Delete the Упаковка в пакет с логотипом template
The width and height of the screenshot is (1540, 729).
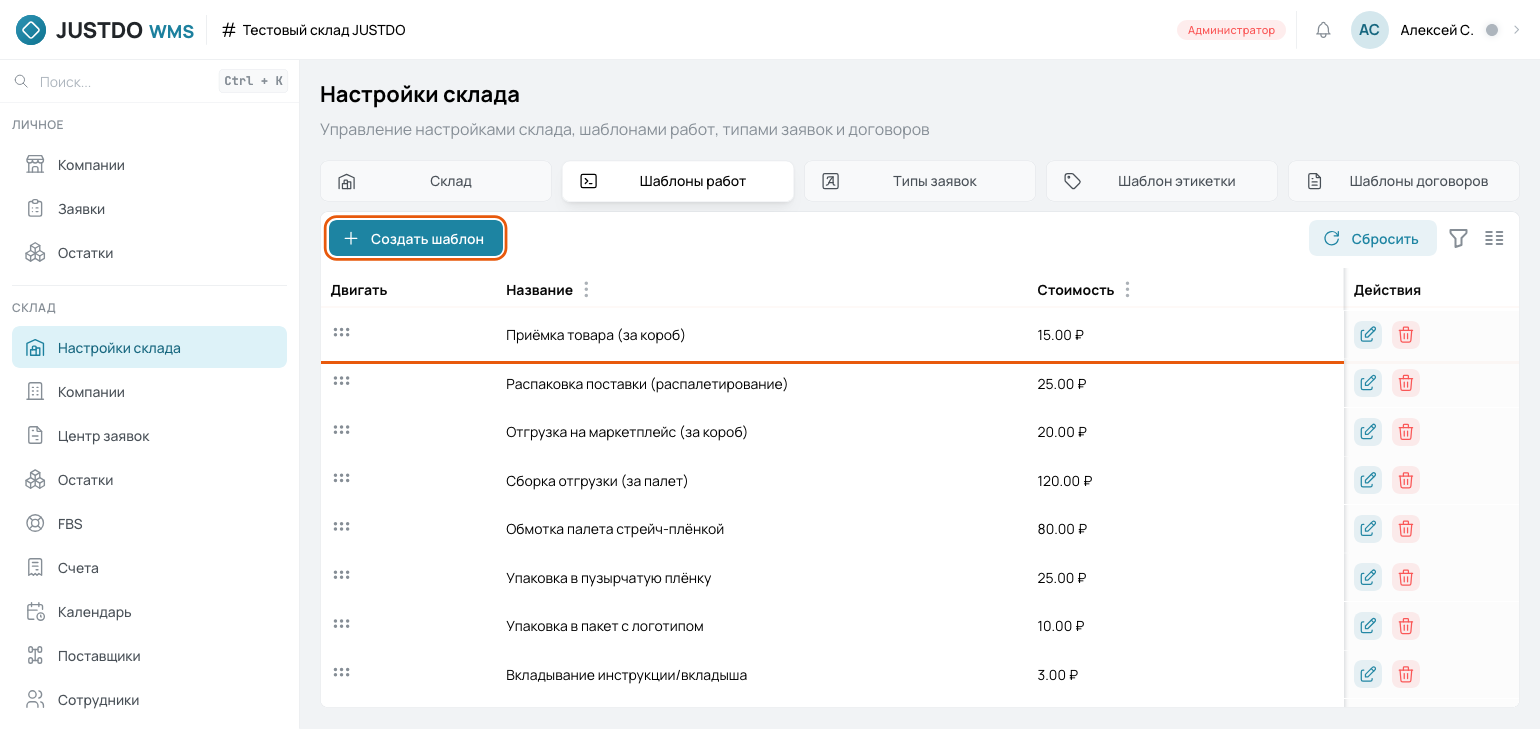(x=1406, y=626)
